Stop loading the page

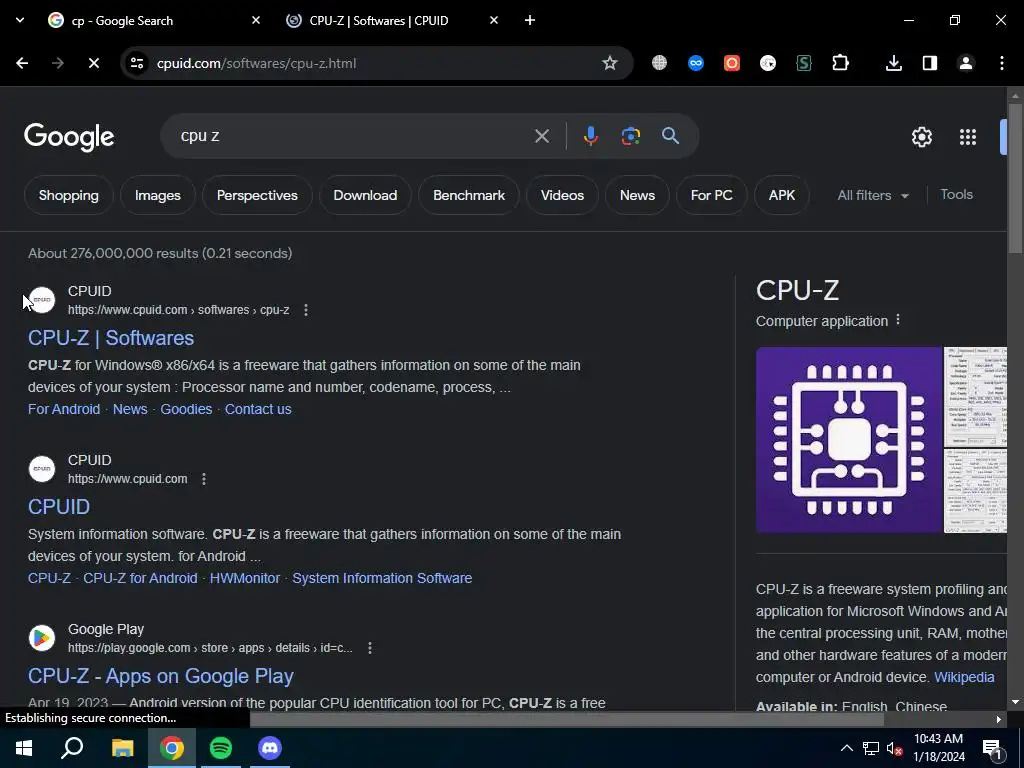93,63
